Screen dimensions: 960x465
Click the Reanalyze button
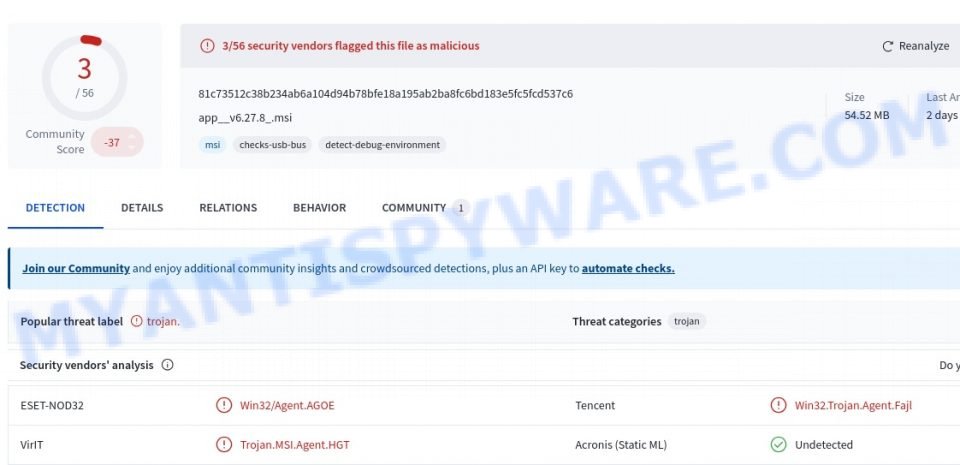pyautogui.click(x=915, y=46)
